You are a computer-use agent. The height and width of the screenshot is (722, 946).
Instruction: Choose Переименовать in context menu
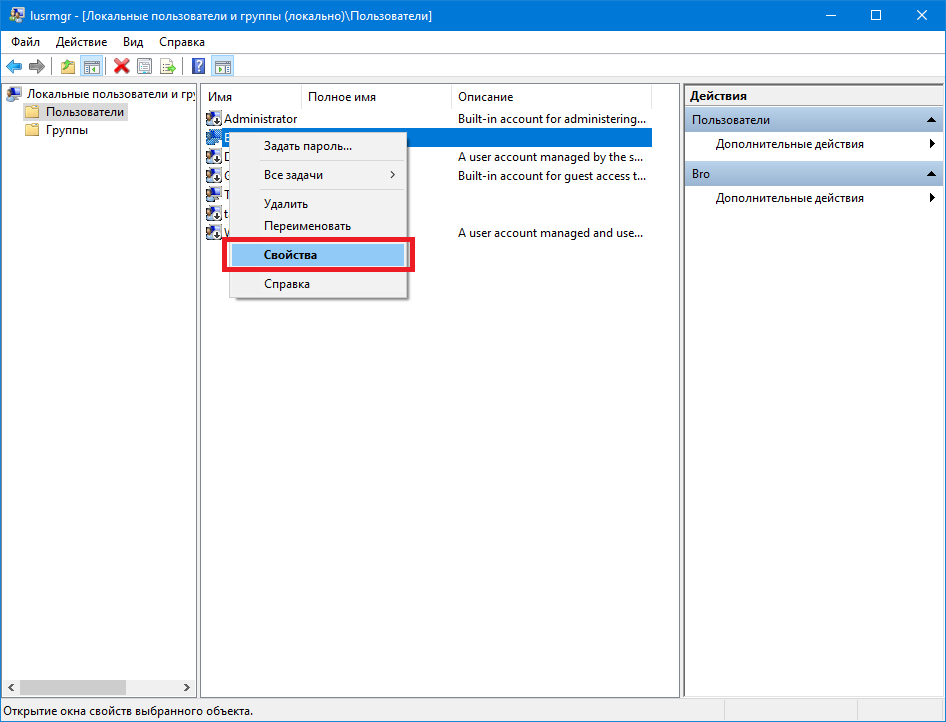click(x=318, y=226)
